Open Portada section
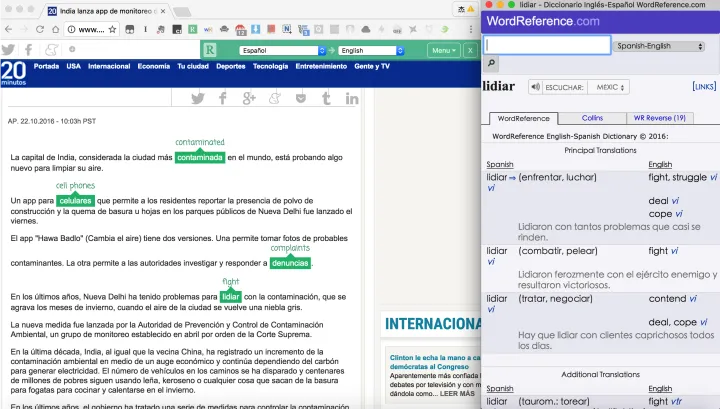 click(x=46, y=66)
